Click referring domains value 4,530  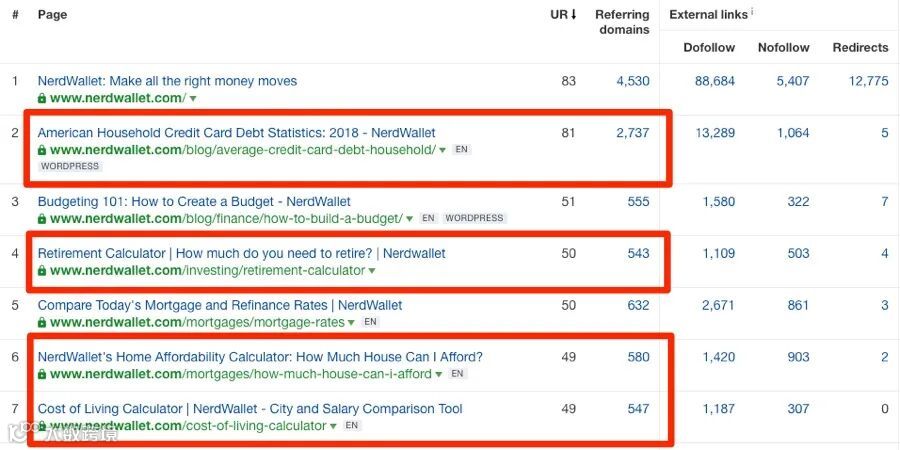tap(633, 81)
